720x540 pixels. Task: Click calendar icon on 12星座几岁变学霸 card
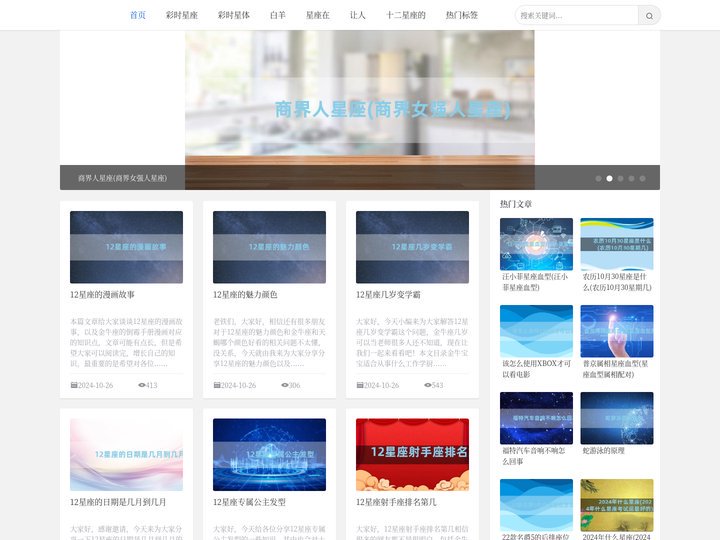coord(360,385)
